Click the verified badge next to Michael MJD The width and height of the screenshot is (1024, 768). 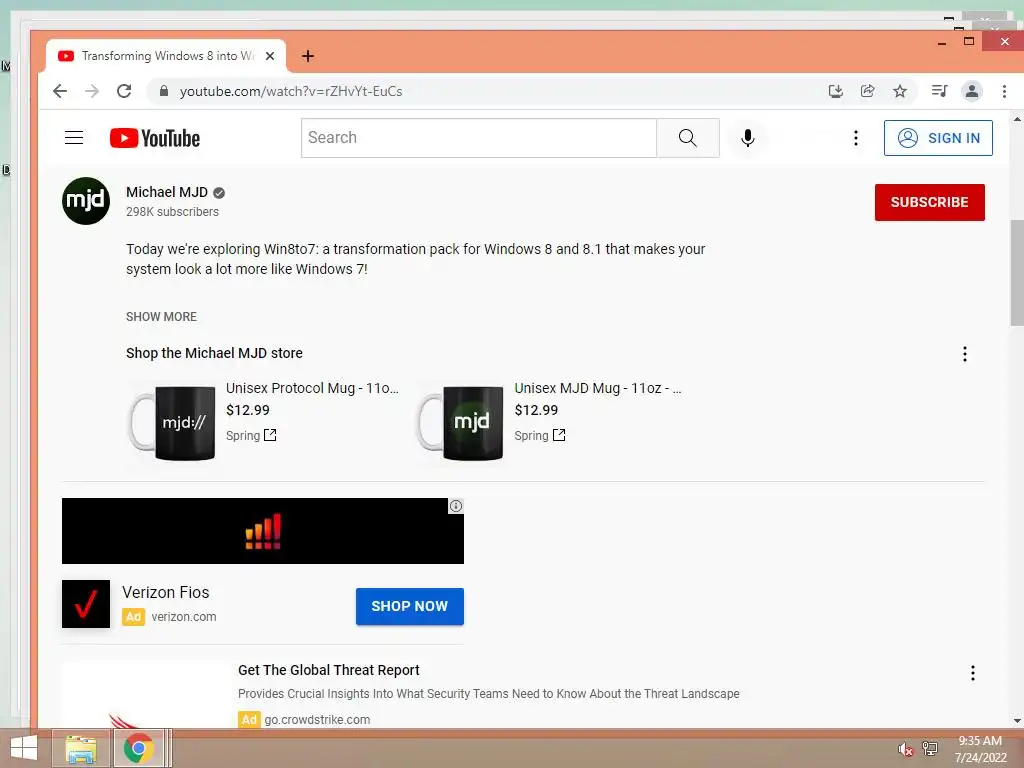coord(219,193)
